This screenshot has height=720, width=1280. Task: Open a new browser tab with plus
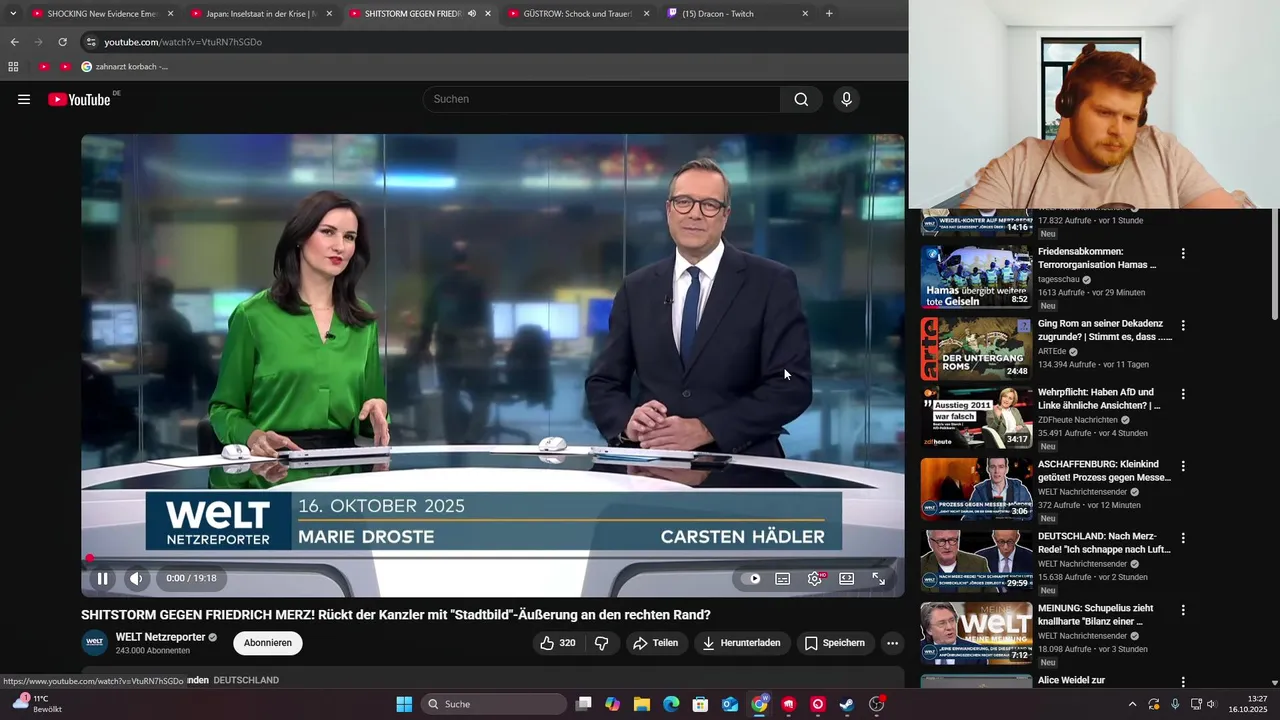829,14
